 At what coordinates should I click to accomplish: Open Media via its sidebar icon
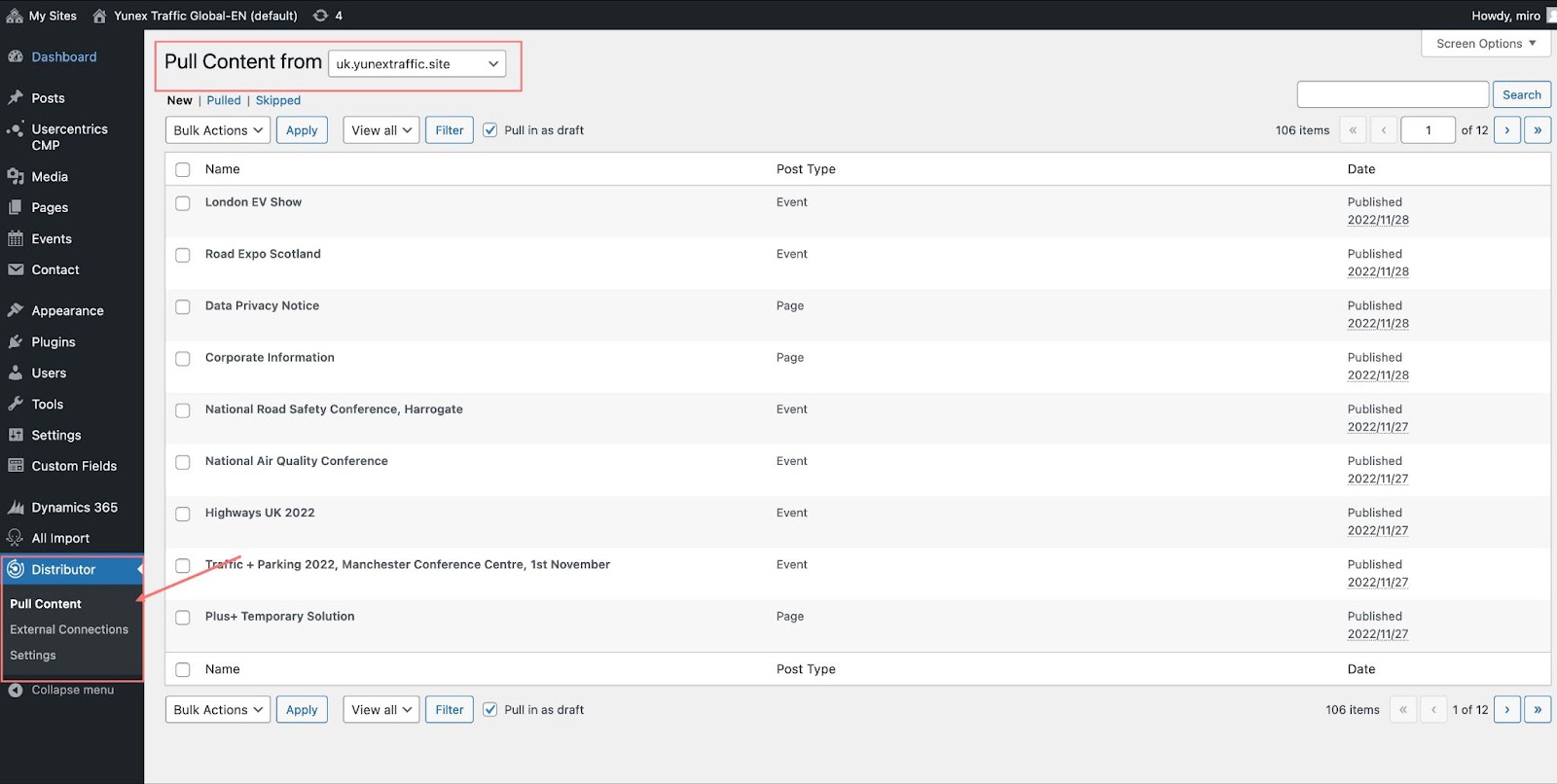(16, 177)
